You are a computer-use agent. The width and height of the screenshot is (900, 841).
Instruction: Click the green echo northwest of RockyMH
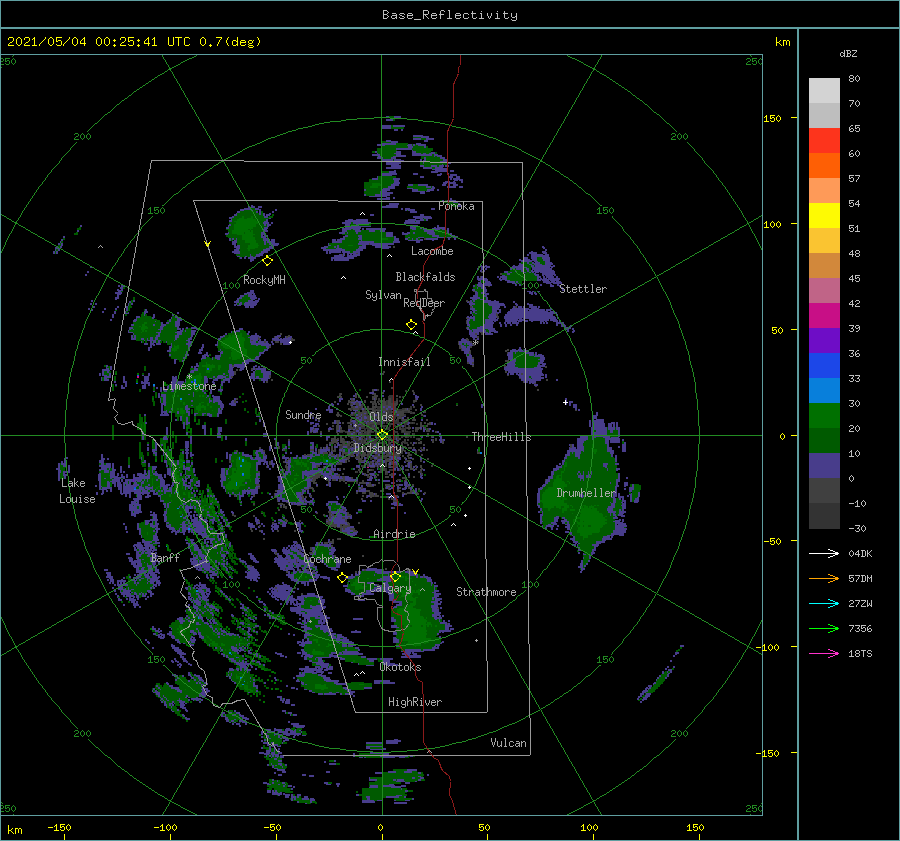[x=249, y=232]
